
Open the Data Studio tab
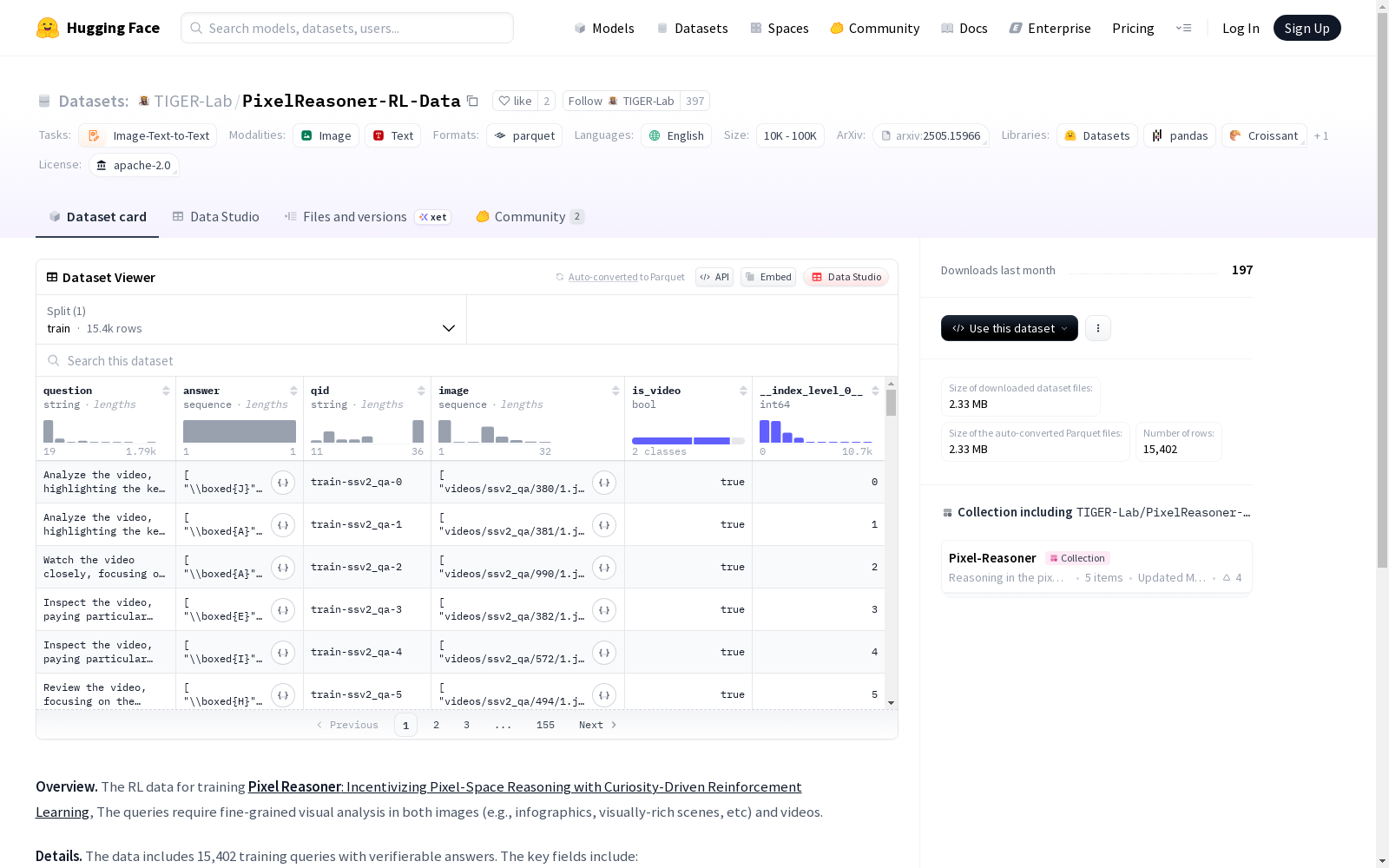[x=215, y=217]
